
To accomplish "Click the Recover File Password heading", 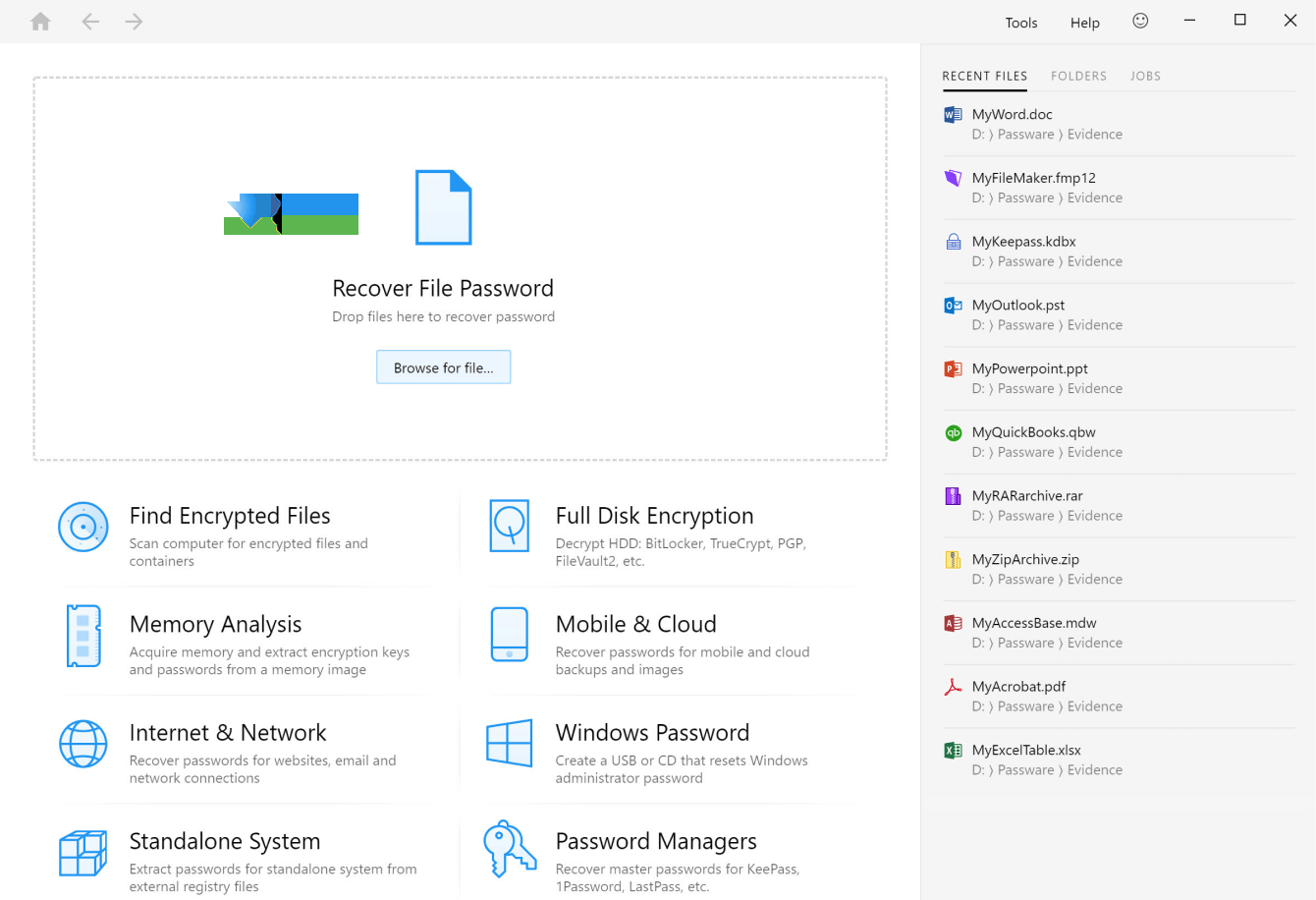I will coord(443,288).
